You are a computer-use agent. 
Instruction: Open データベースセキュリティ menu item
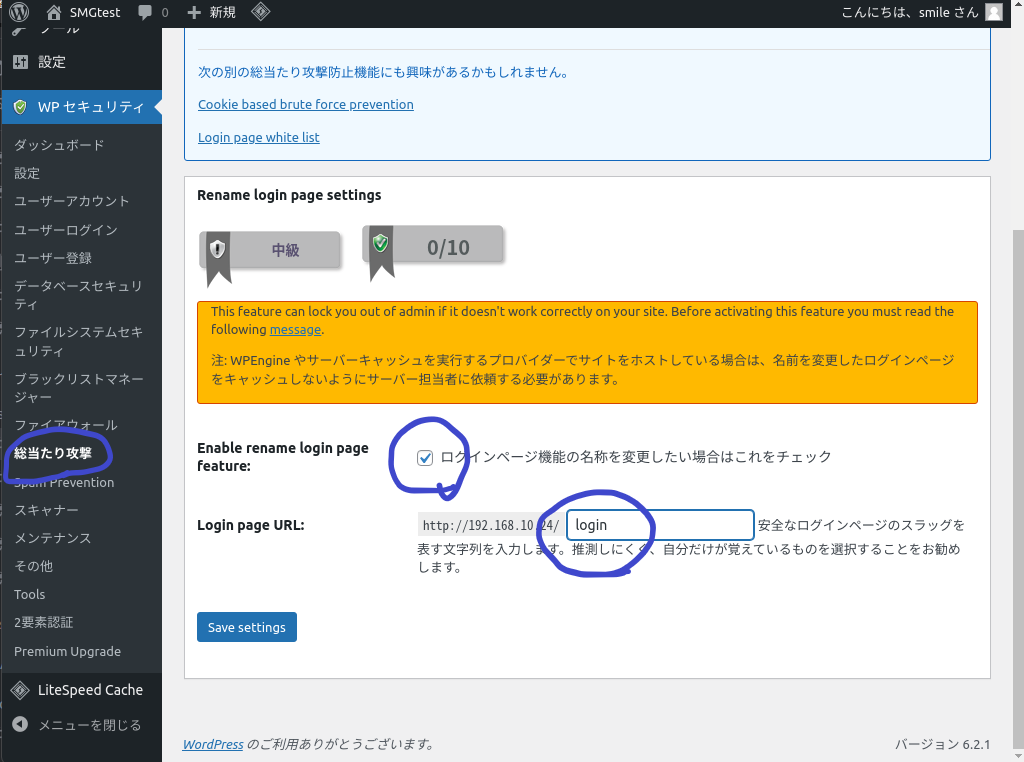click(x=78, y=295)
